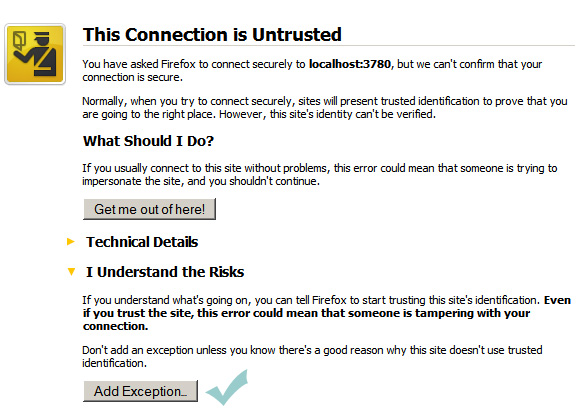Click the sentence starting If you understand what's going on
This screenshot has width=581, height=409.
(312, 300)
